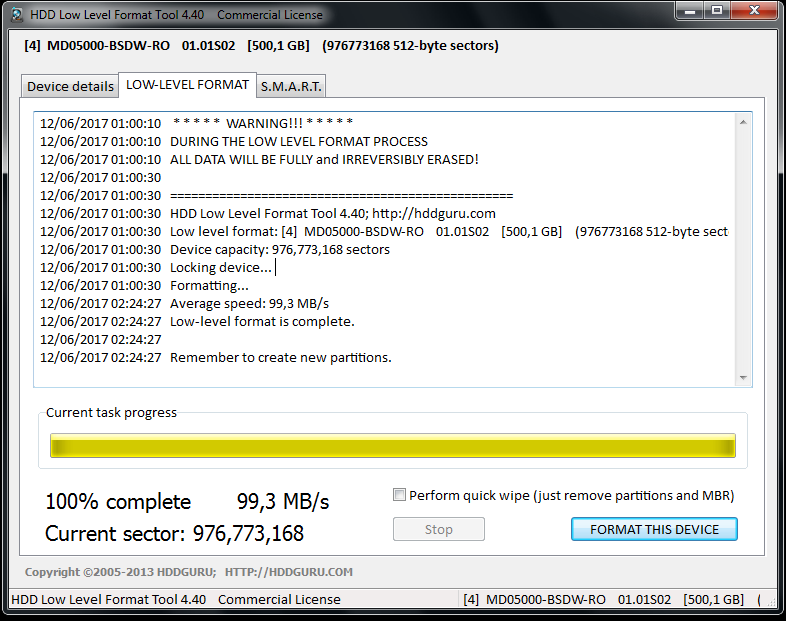Image resolution: width=786 pixels, height=621 pixels.
Task: Click the 'Current task progress' group label
Action: pyautogui.click(x=111, y=412)
